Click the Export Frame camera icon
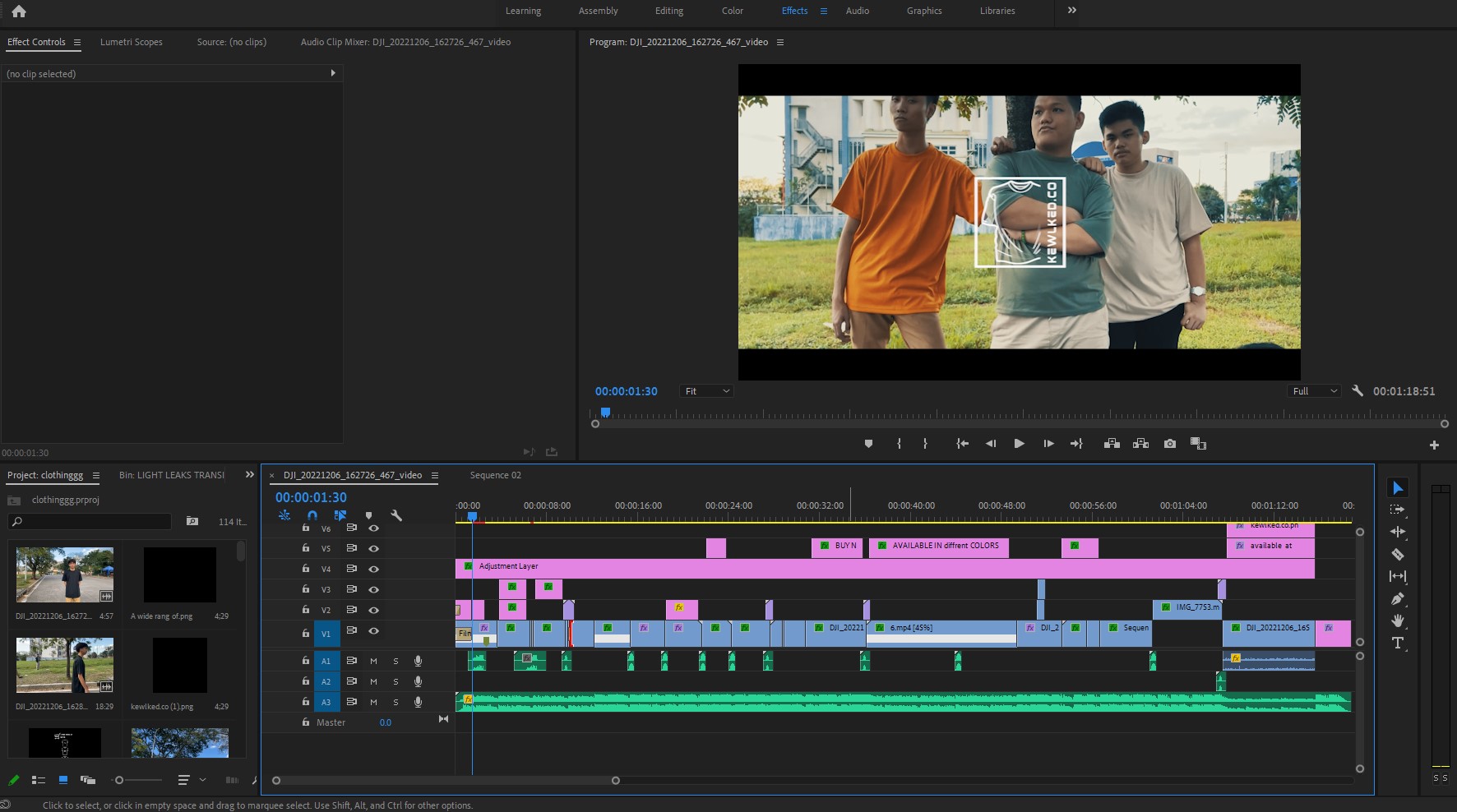This screenshot has height=812, width=1457. coord(1169,444)
